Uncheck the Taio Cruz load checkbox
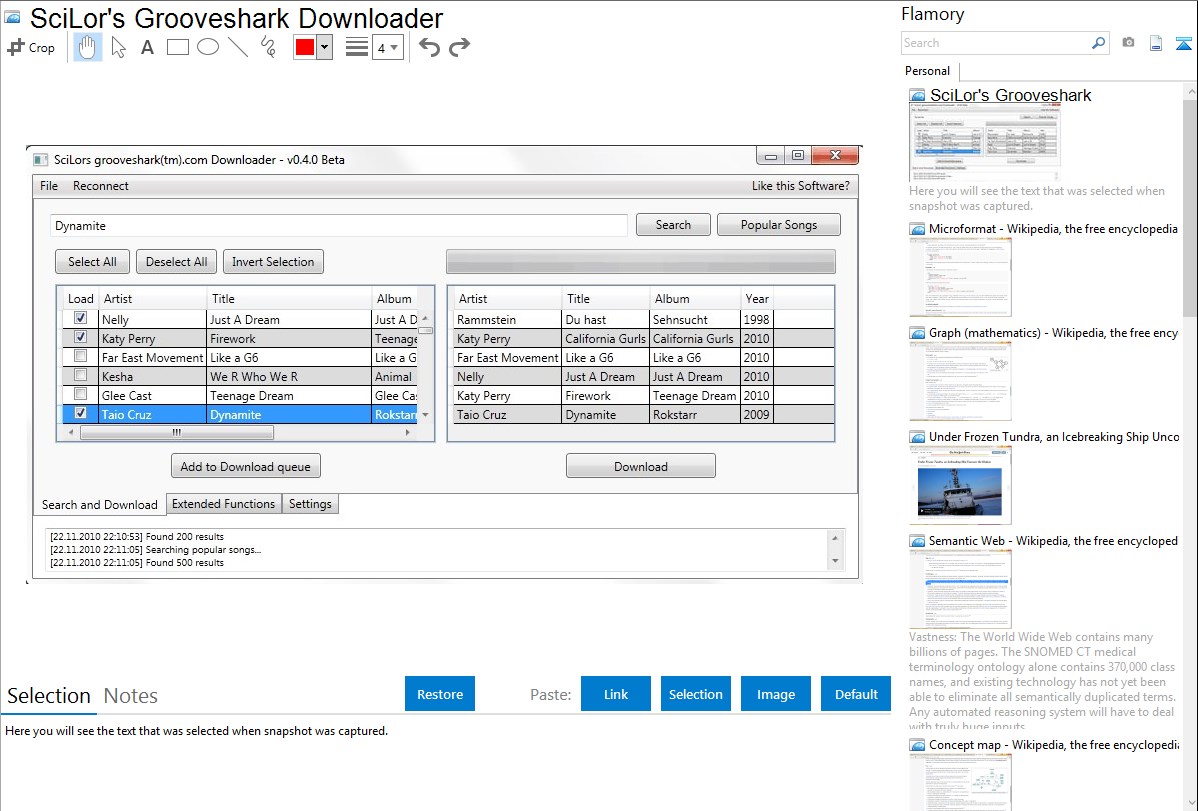 coord(80,414)
